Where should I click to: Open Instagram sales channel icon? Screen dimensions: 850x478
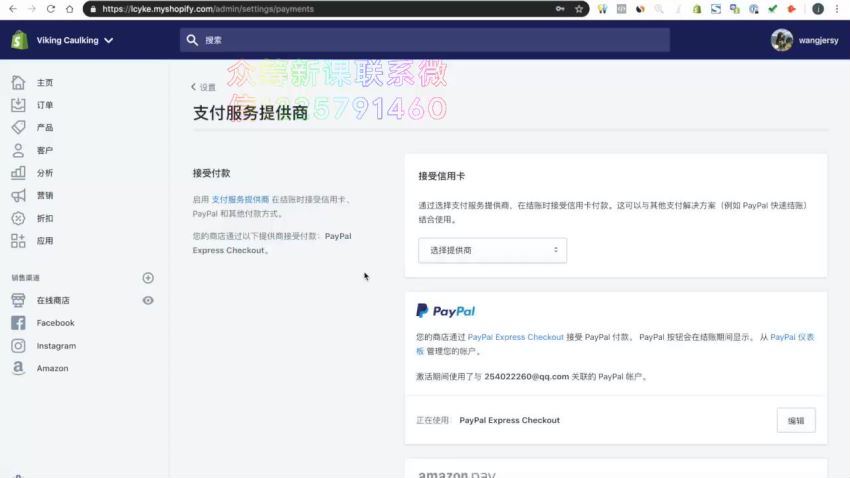[18, 346]
